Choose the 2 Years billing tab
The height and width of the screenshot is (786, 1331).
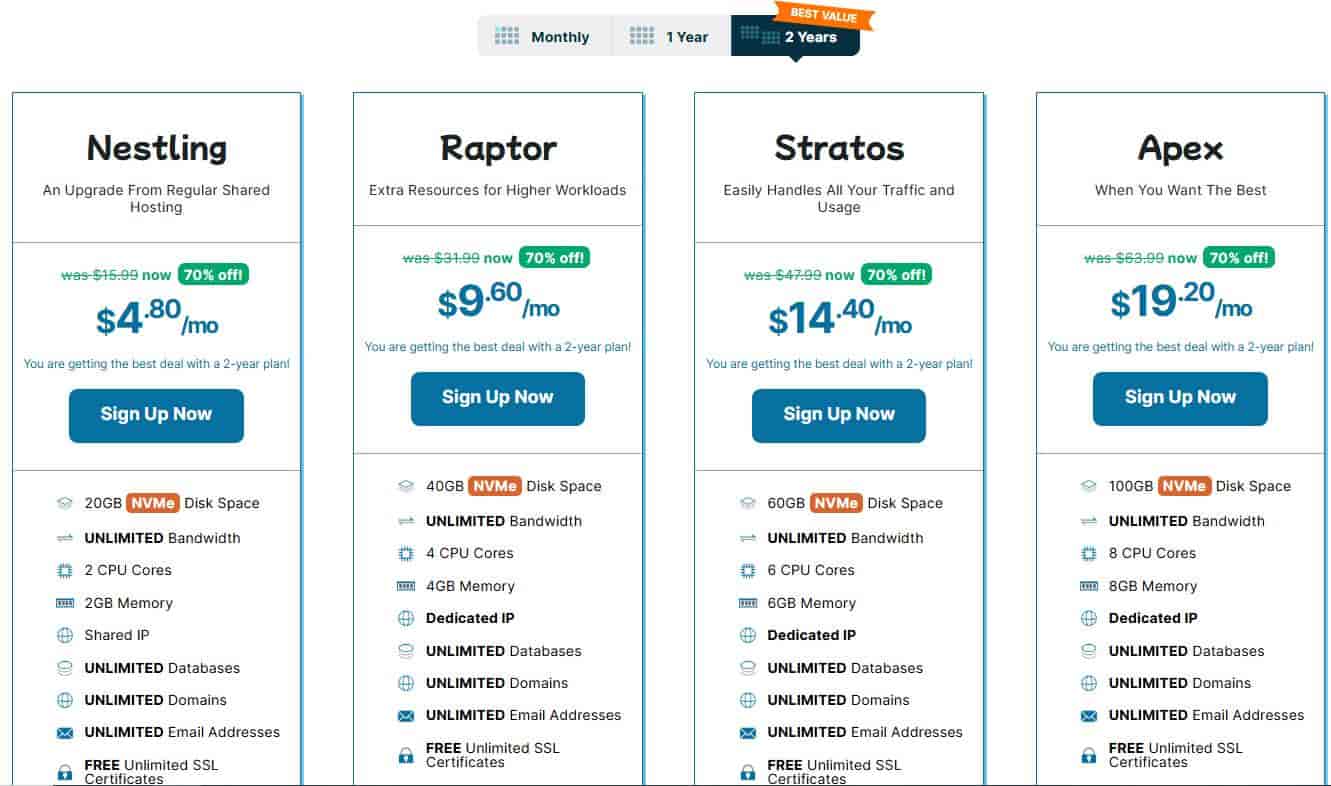[x=795, y=37]
